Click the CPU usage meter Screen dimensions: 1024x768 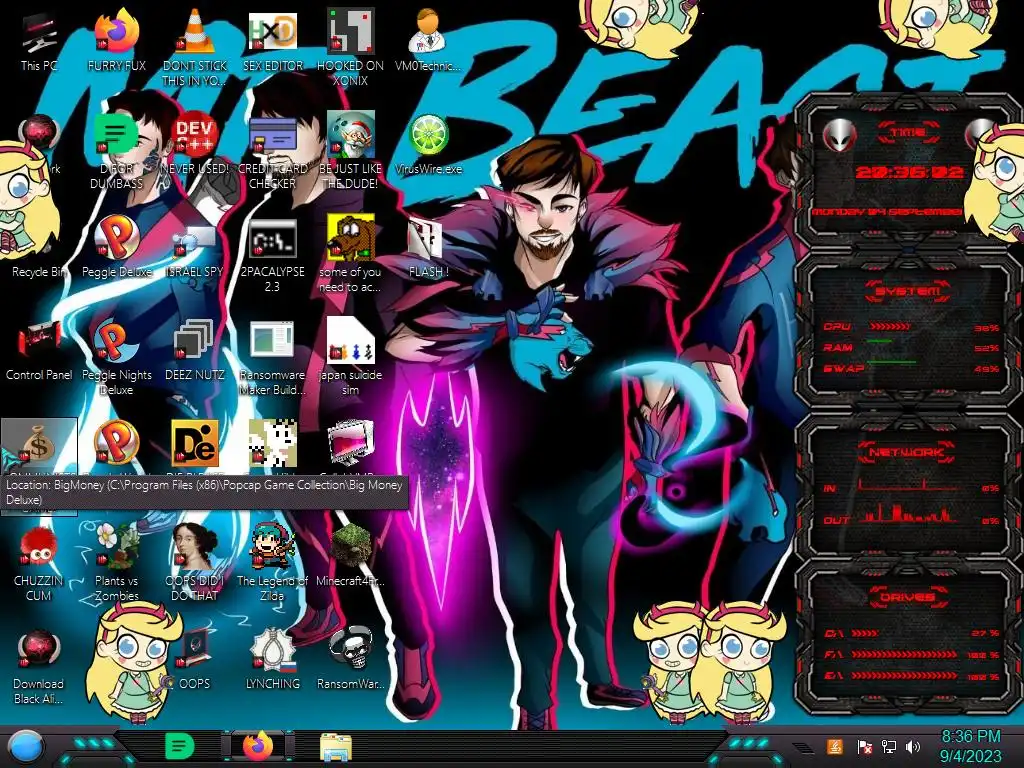[x=912, y=327]
